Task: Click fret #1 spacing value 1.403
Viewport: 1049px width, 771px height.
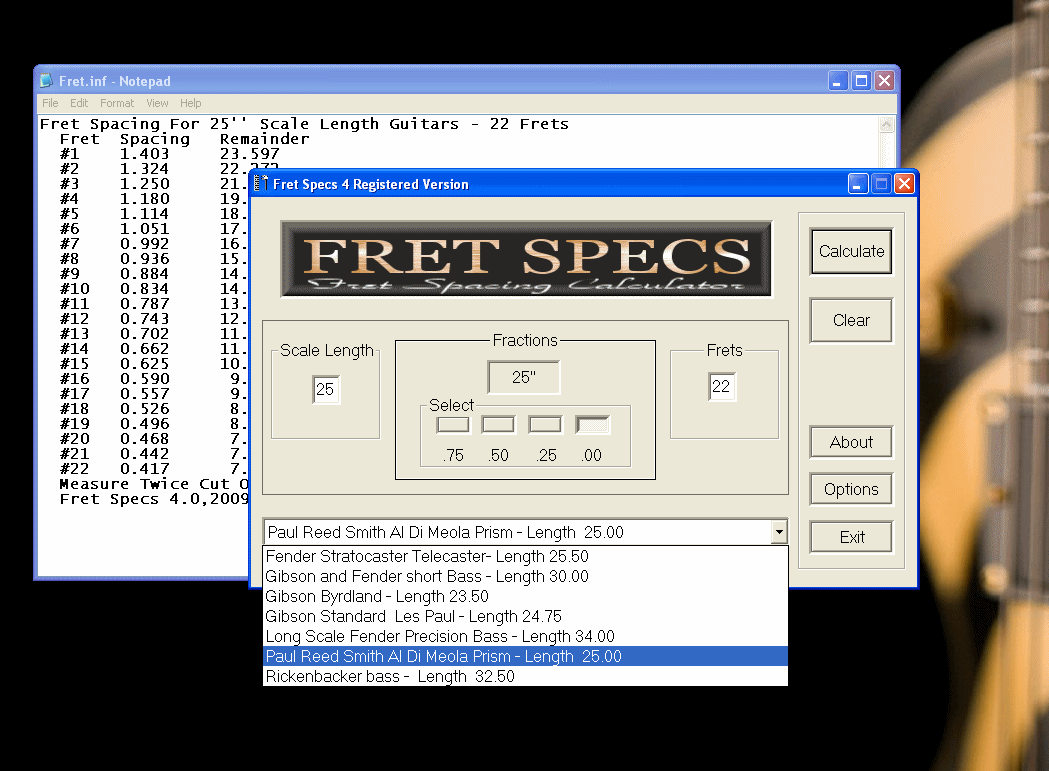Action: (x=145, y=154)
